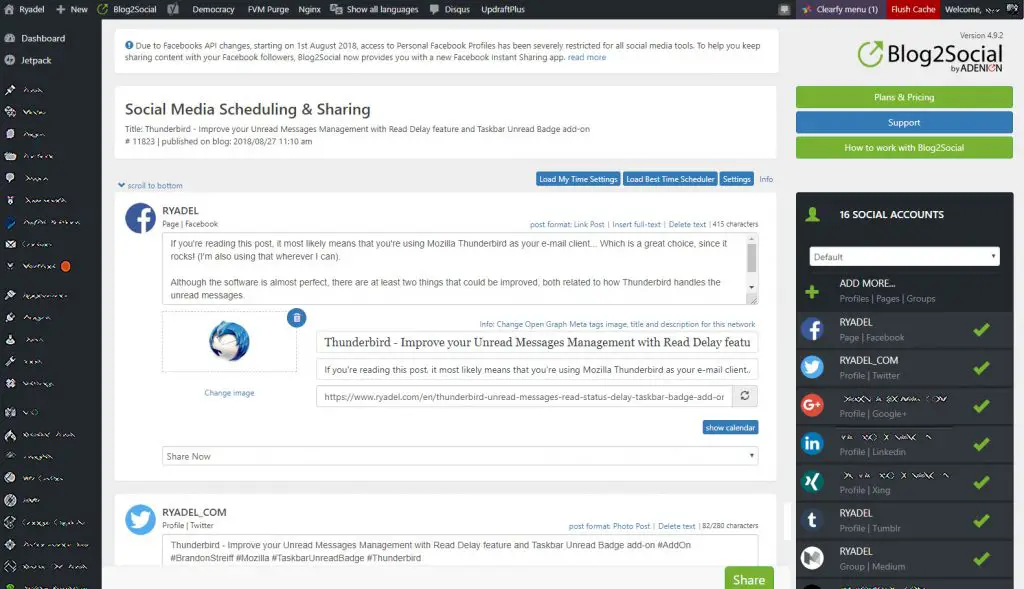This screenshot has width=1024, height=589.
Task: Follow the read more link in notice
Action: (586, 57)
